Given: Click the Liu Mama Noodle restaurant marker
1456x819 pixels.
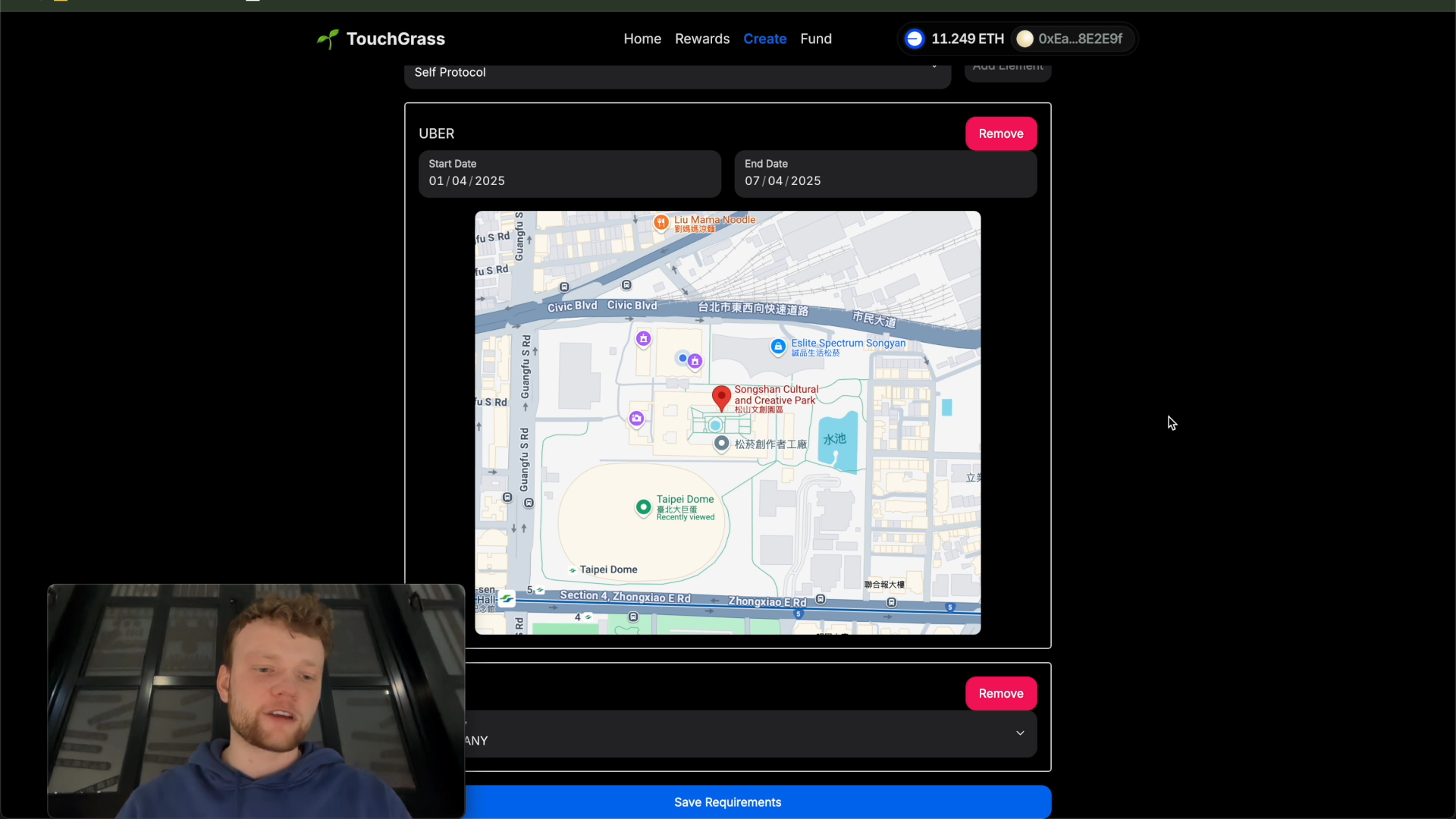Looking at the screenshot, I should coord(661,222).
